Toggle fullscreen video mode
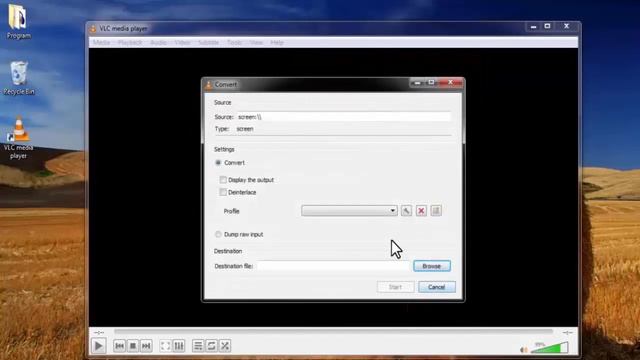 coord(165,346)
